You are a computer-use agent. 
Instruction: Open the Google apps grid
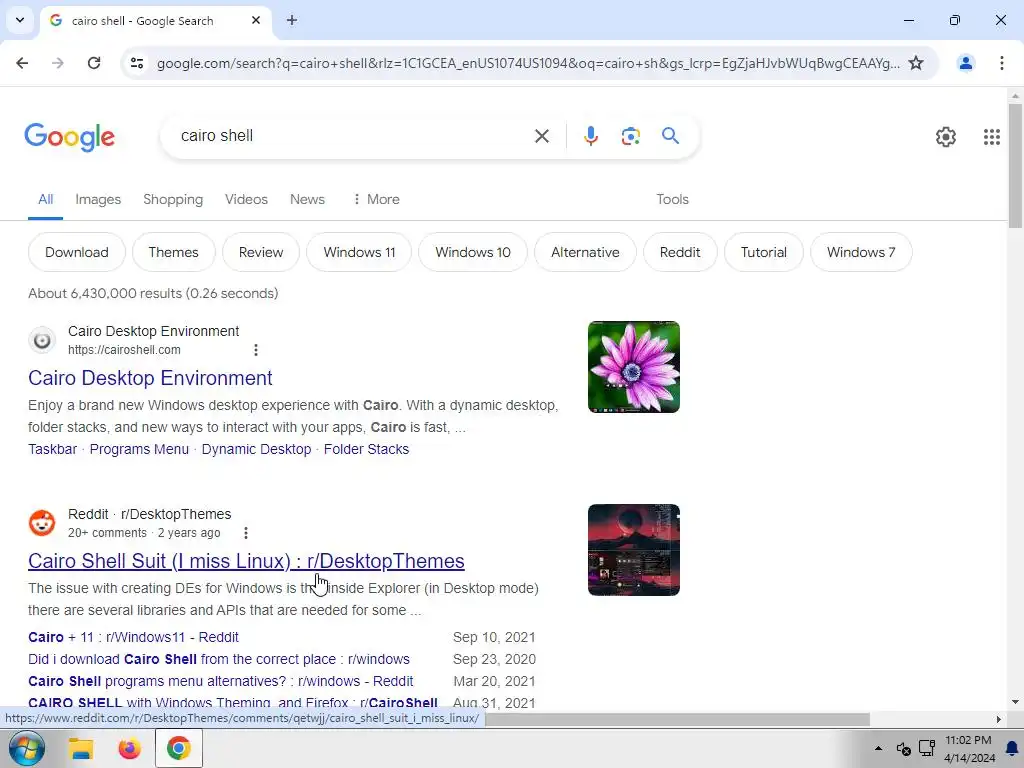[x=991, y=136]
